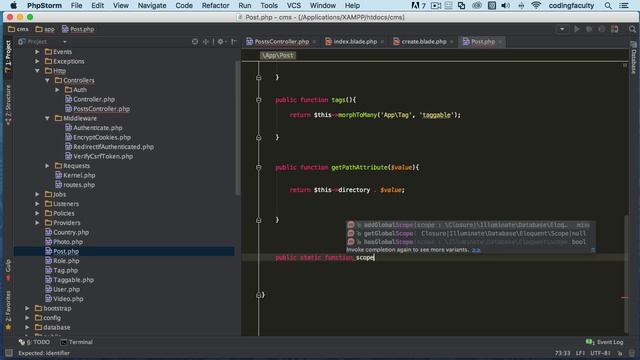Click fold marker beside getPathAttribute function
This screenshot has width=640, height=360.
point(258,167)
